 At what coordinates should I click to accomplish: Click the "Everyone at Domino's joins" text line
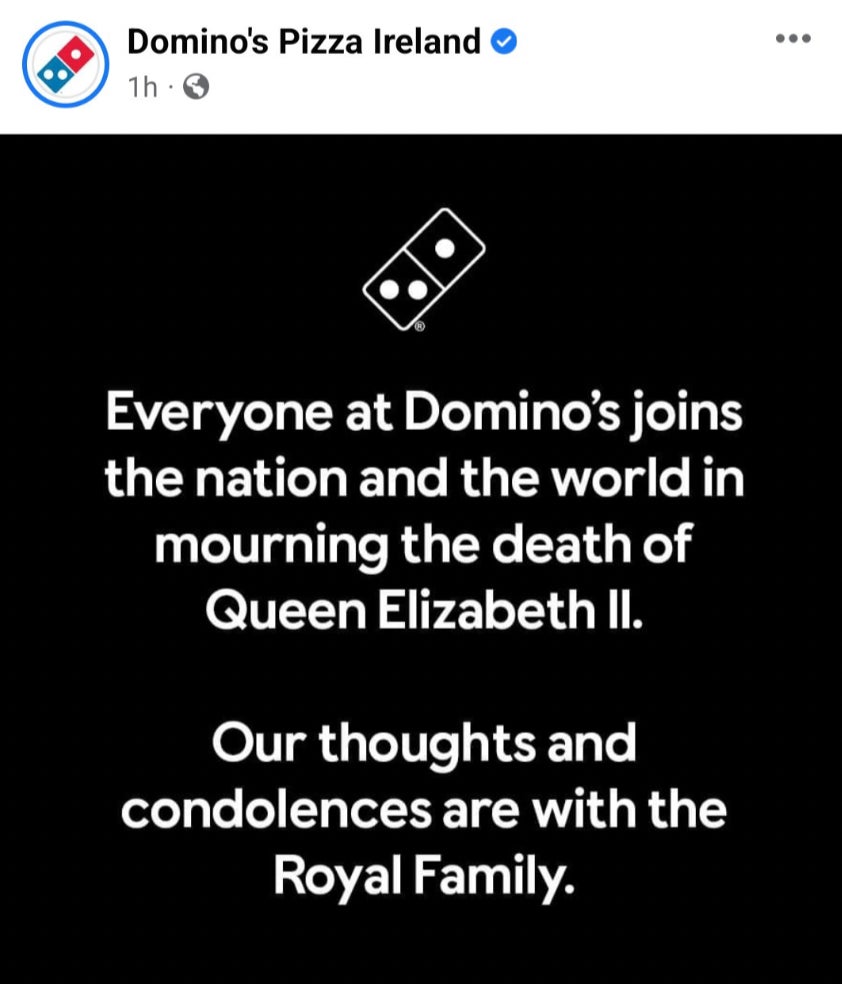coord(423,414)
